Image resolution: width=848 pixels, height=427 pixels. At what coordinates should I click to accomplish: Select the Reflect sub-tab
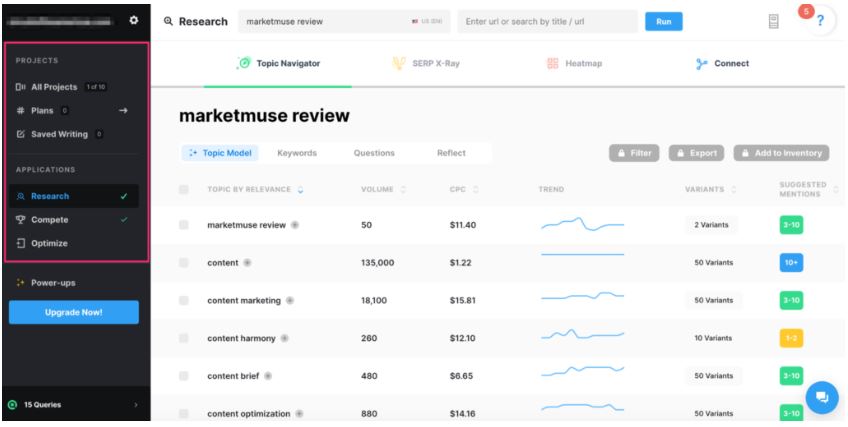(451, 153)
